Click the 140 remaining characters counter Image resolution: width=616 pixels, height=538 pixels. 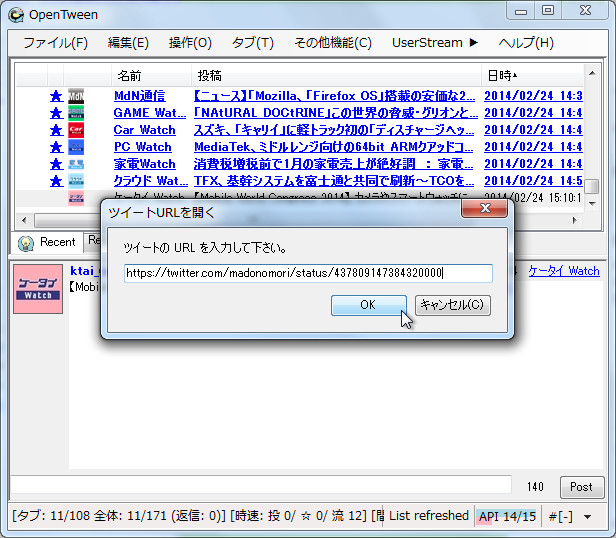point(535,487)
